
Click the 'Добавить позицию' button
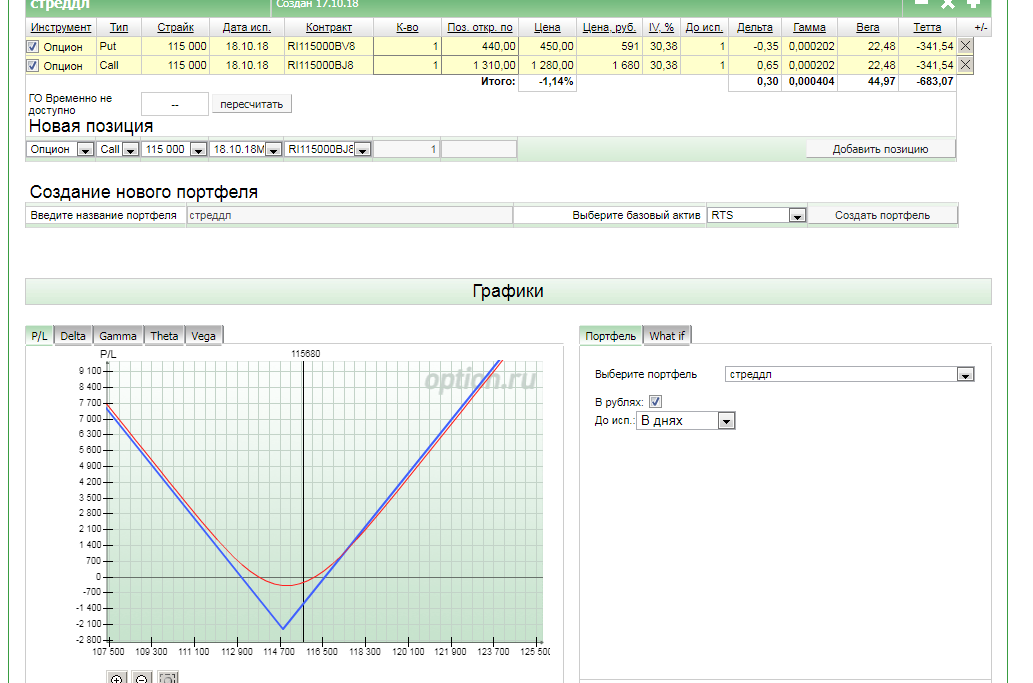(x=880, y=149)
